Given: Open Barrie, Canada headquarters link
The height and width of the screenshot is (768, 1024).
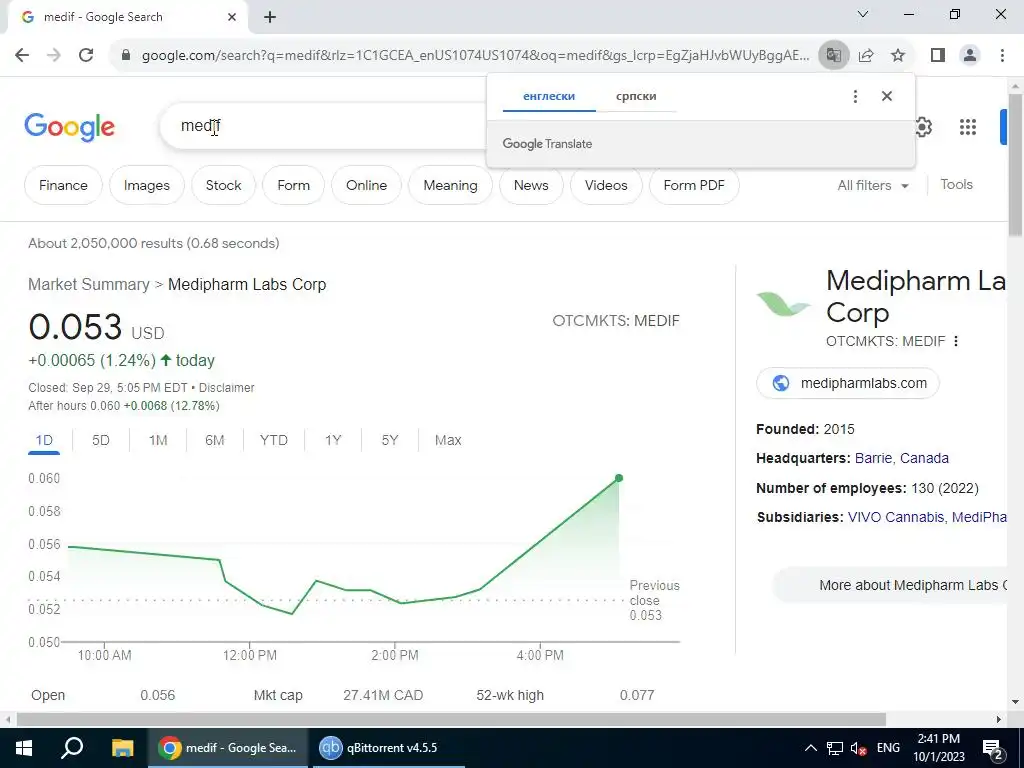Looking at the screenshot, I should [901, 458].
